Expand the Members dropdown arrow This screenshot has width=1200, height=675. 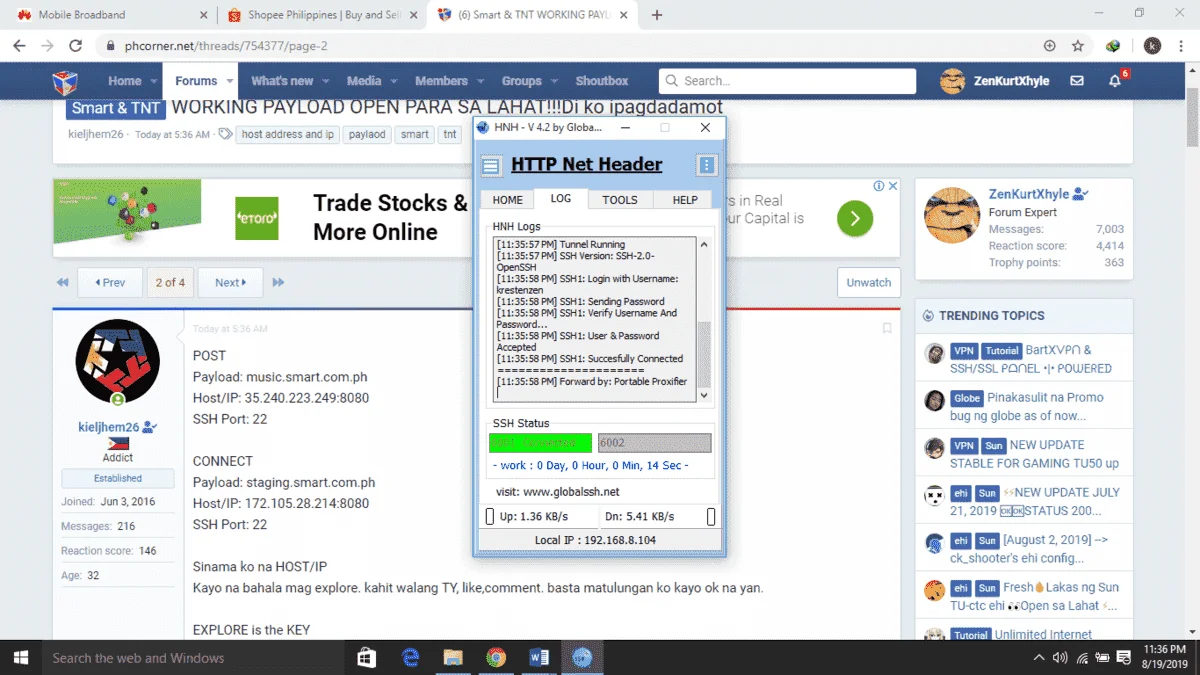(480, 81)
